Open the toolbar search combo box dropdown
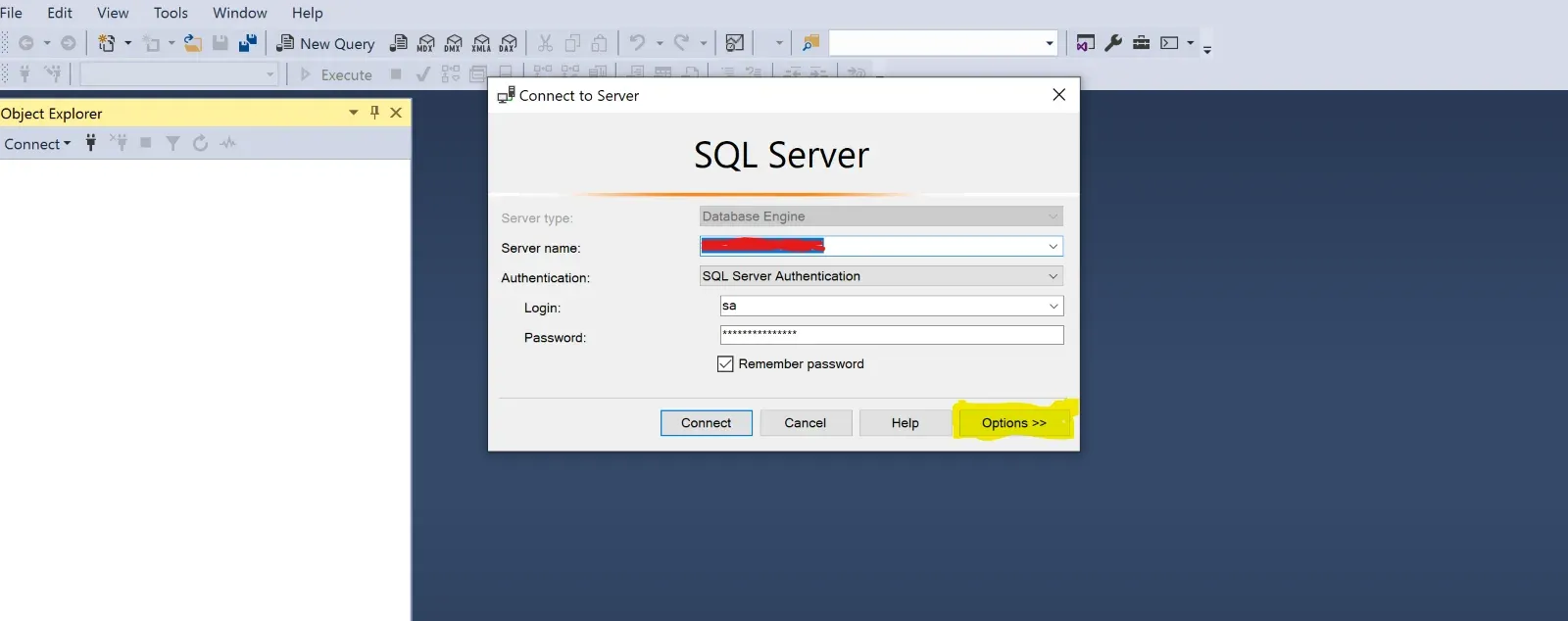 coord(1050,43)
